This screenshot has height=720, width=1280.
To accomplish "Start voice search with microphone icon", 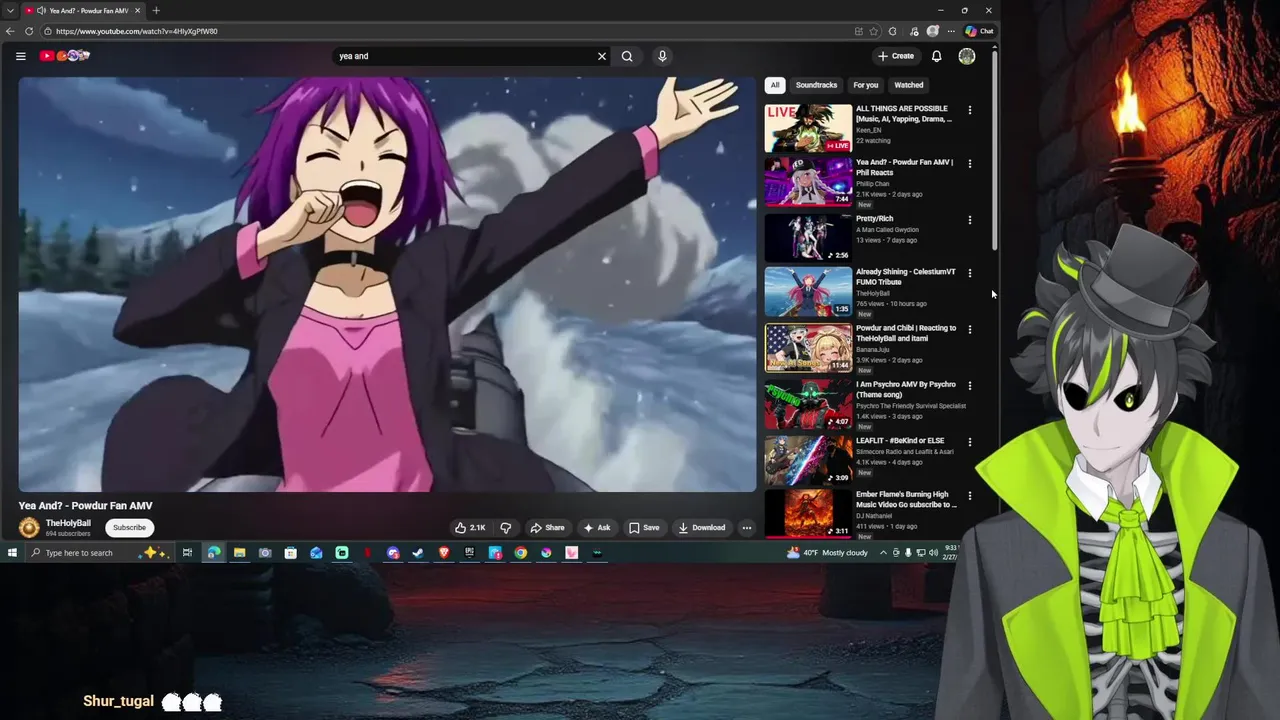I will 662,56.
